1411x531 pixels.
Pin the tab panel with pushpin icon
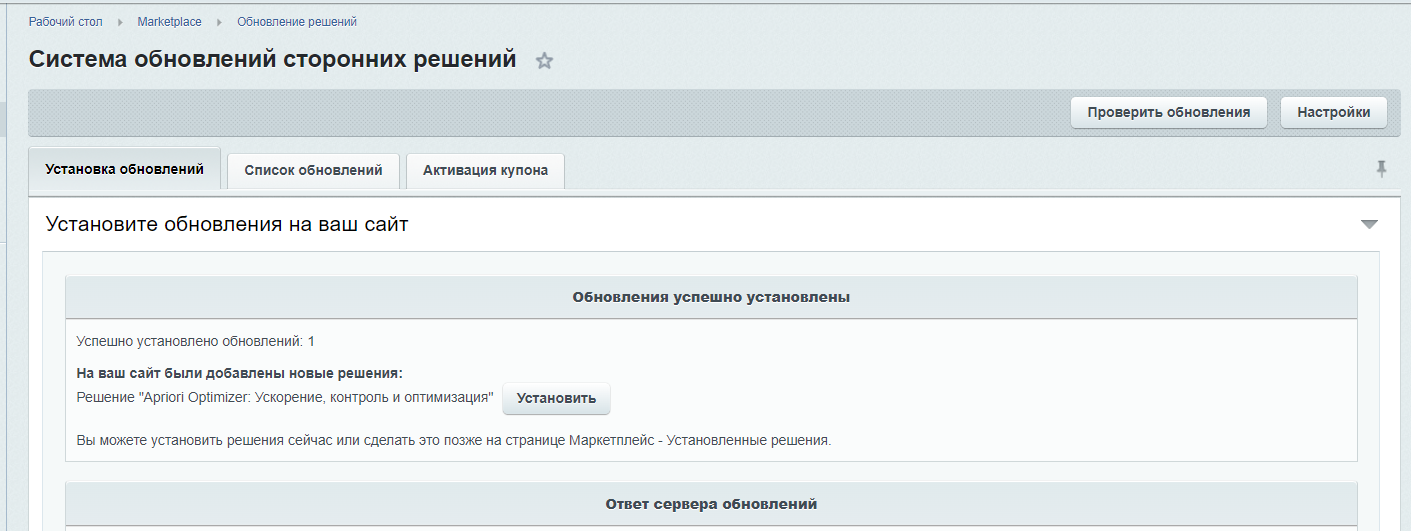1381,169
